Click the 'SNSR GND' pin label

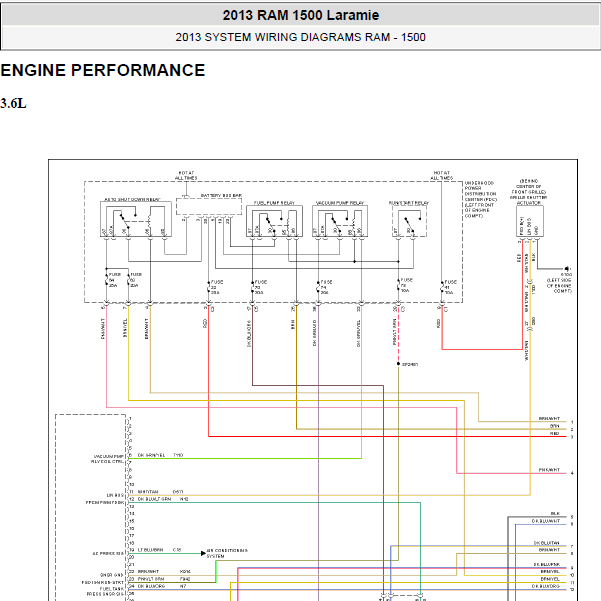coord(112,575)
